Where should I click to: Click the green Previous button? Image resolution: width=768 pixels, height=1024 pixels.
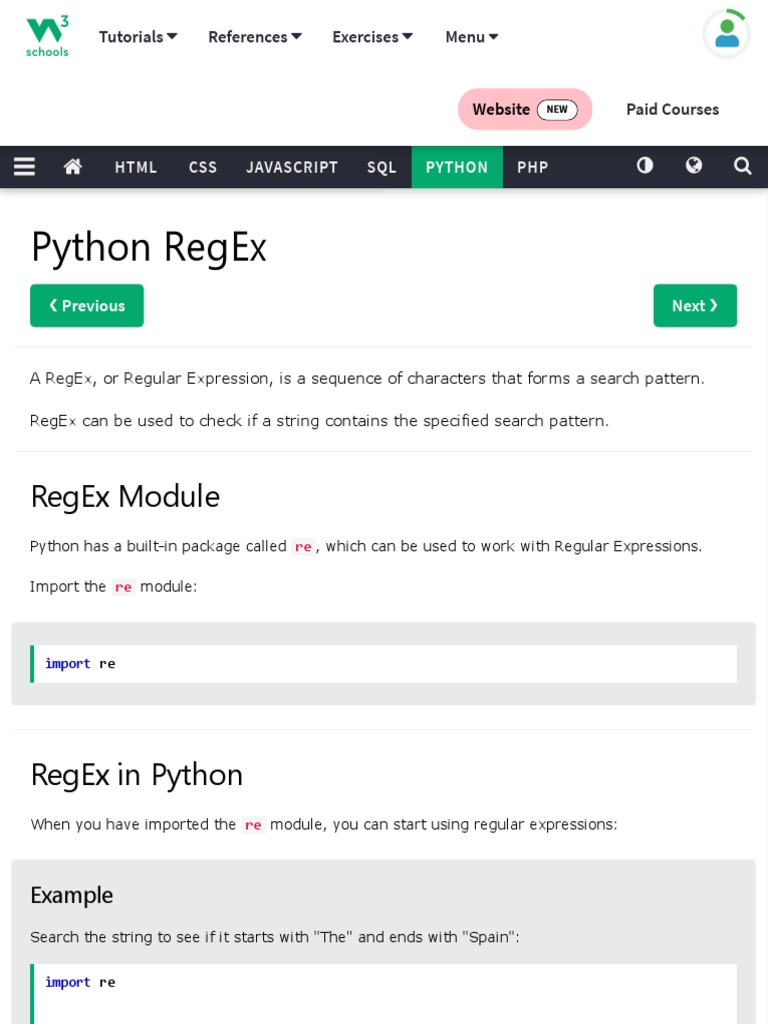pos(87,306)
